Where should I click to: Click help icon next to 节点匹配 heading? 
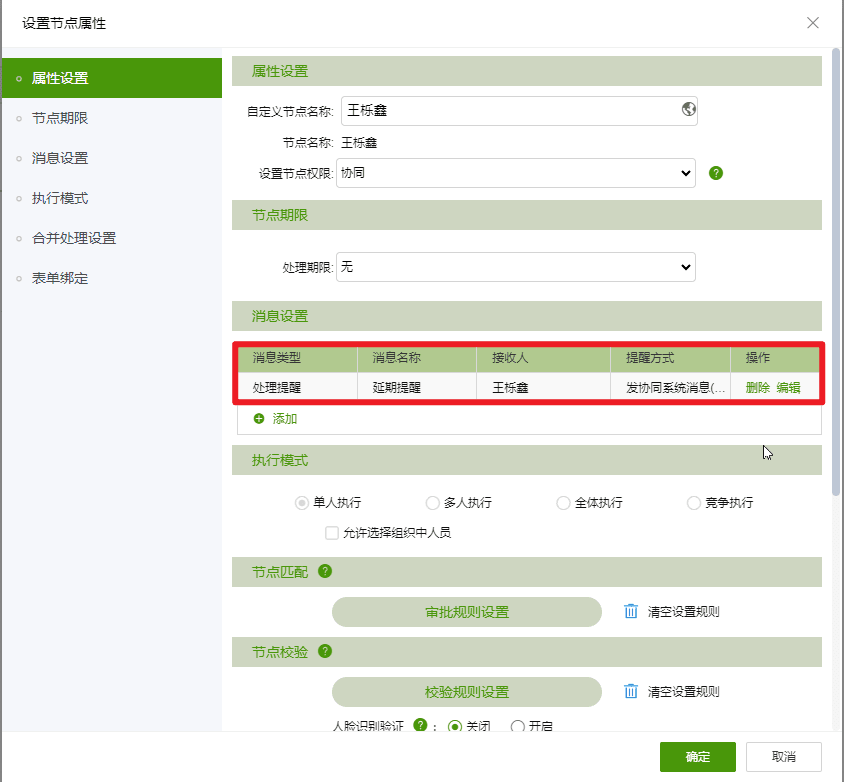[x=325, y=571]
